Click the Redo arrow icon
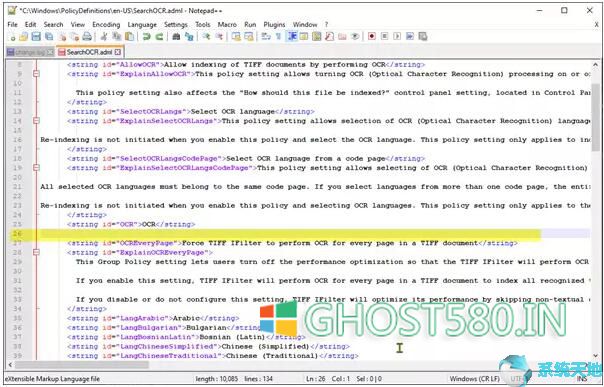 pos(159,37)
